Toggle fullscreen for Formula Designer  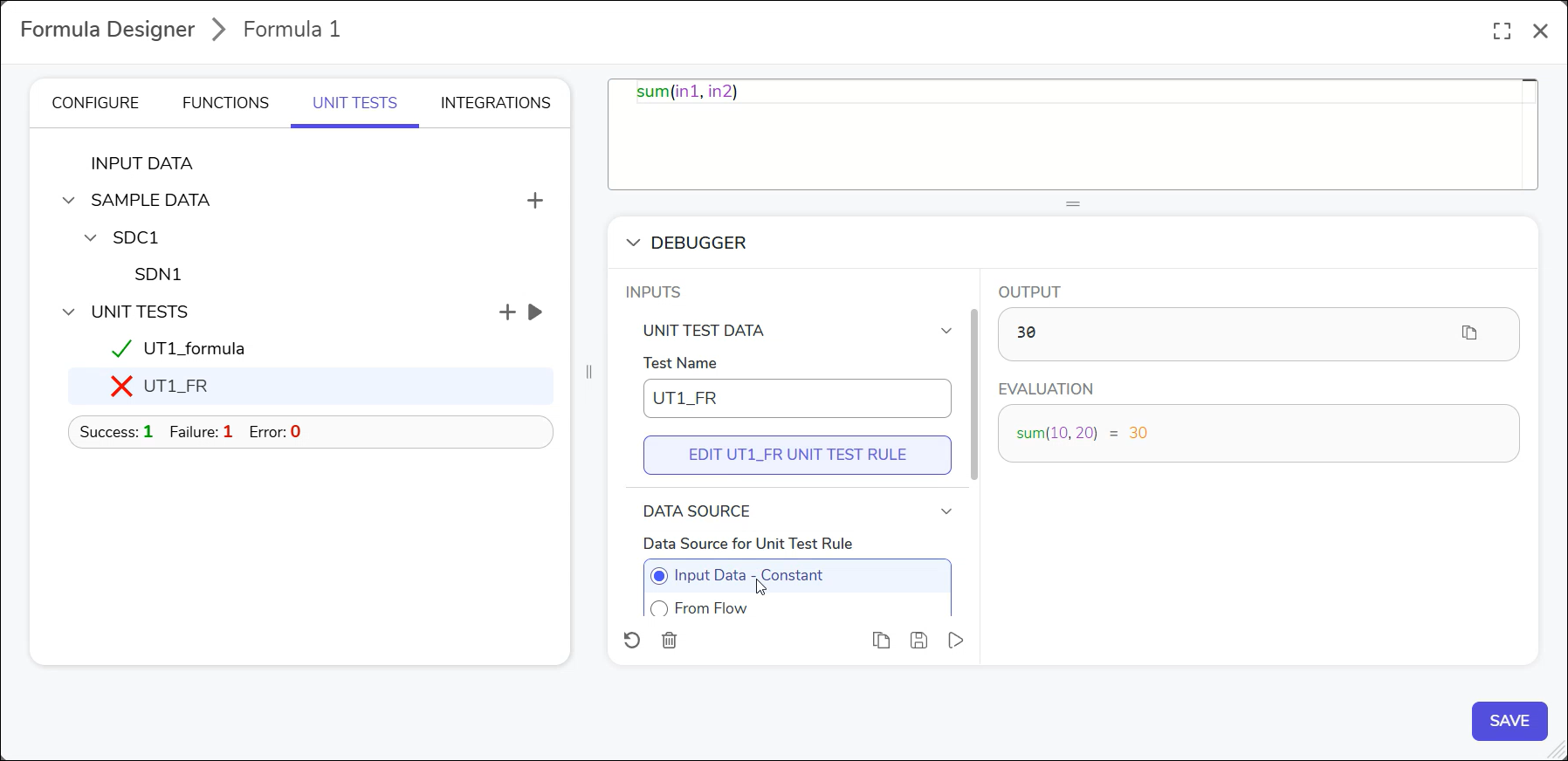click(x=1502, y=31)
